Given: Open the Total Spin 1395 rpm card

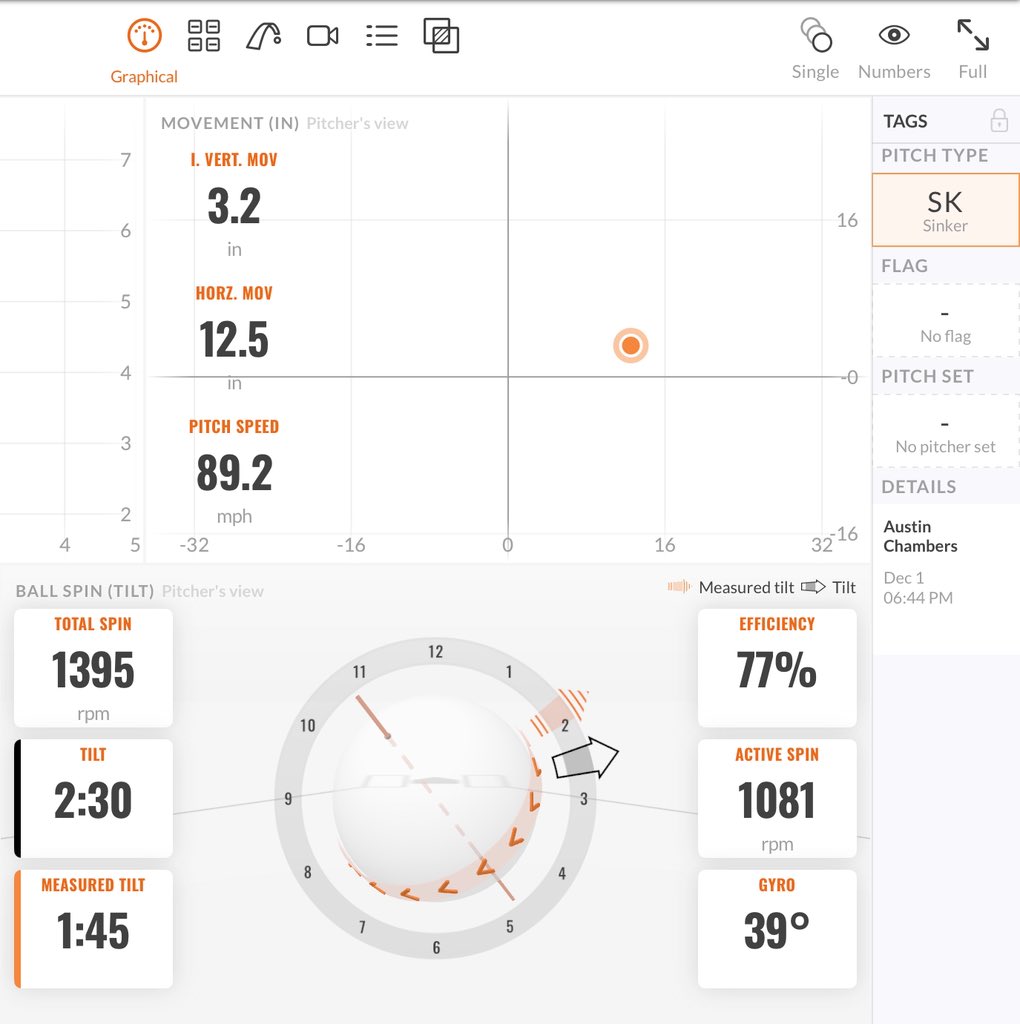Looking at the screenshot, I should point(93,668).
